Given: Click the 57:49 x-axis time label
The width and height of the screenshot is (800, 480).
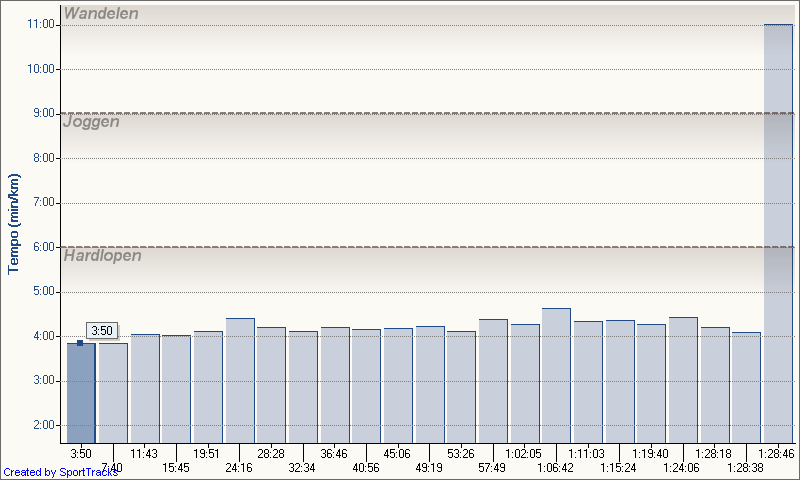Looking at the screenshot, I should tap(492, 468).
